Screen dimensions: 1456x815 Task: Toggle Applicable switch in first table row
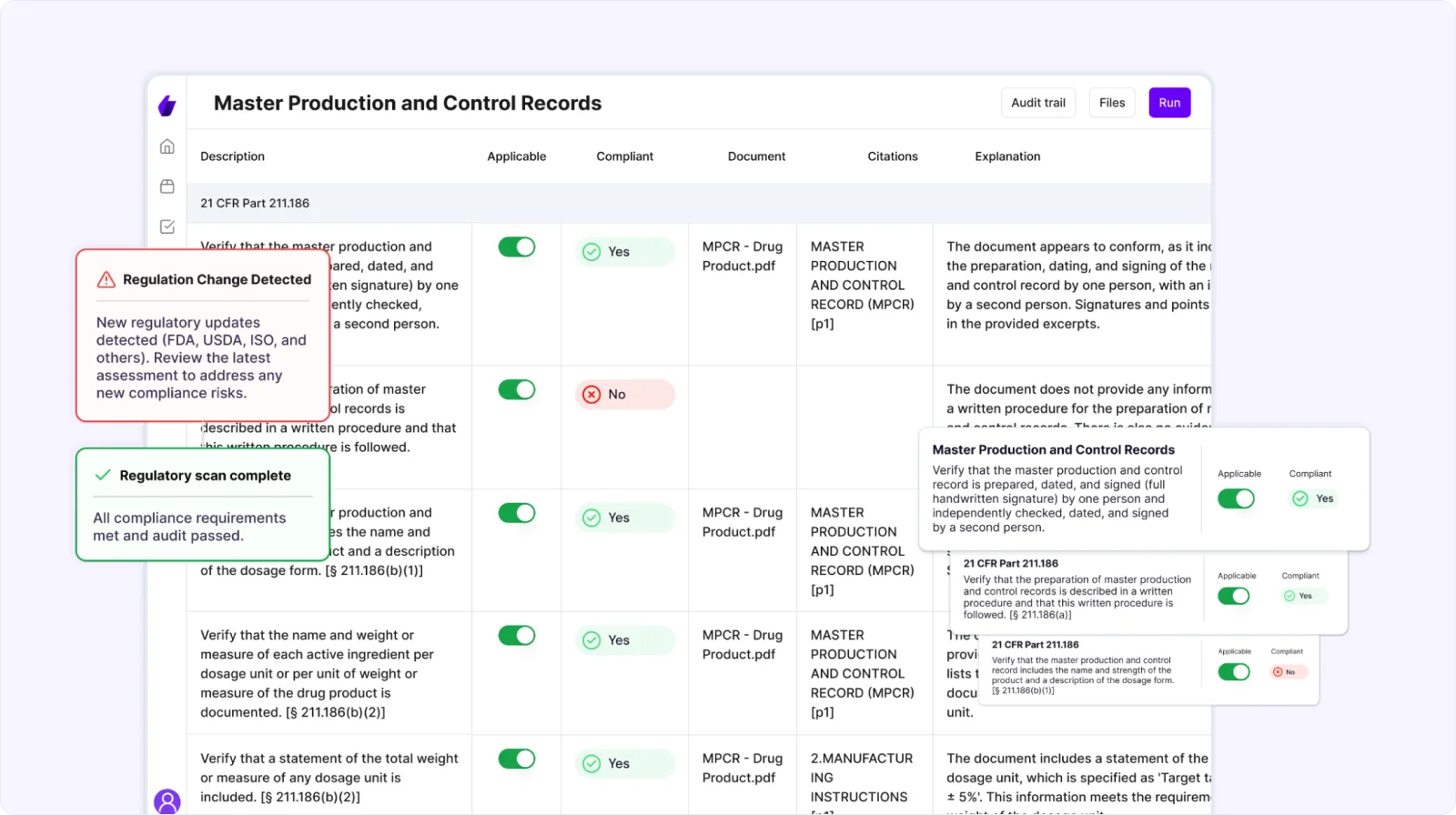point(517,247)
